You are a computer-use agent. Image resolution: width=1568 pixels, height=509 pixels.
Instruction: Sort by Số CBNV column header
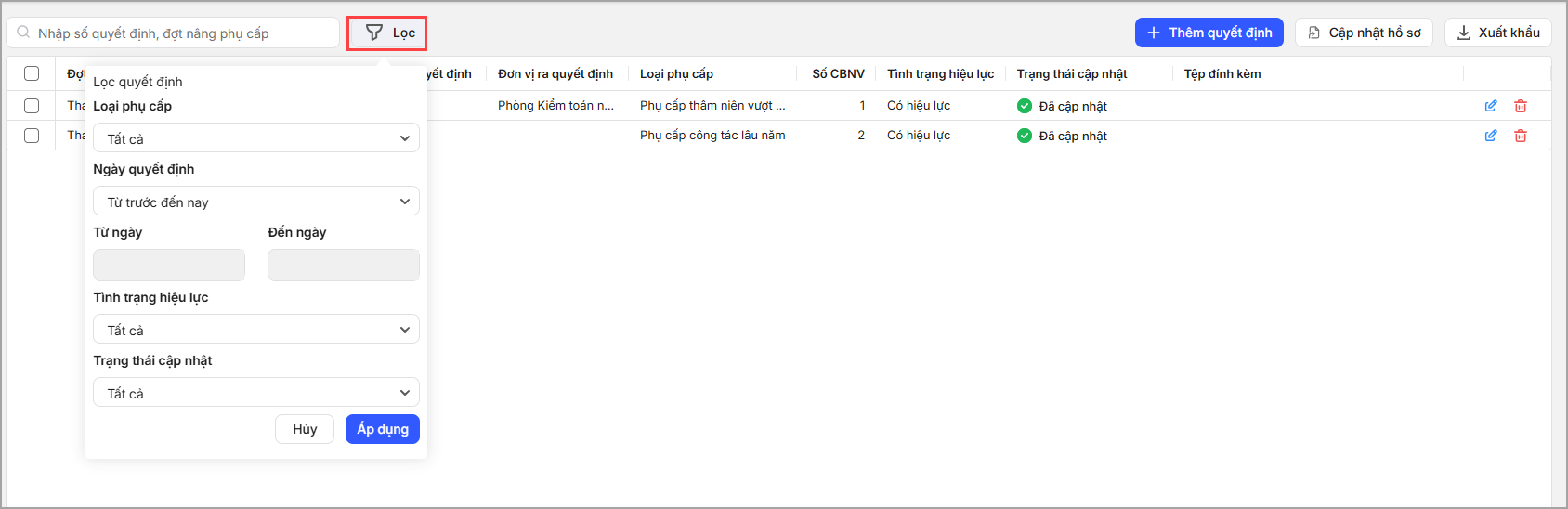point(838,73)
